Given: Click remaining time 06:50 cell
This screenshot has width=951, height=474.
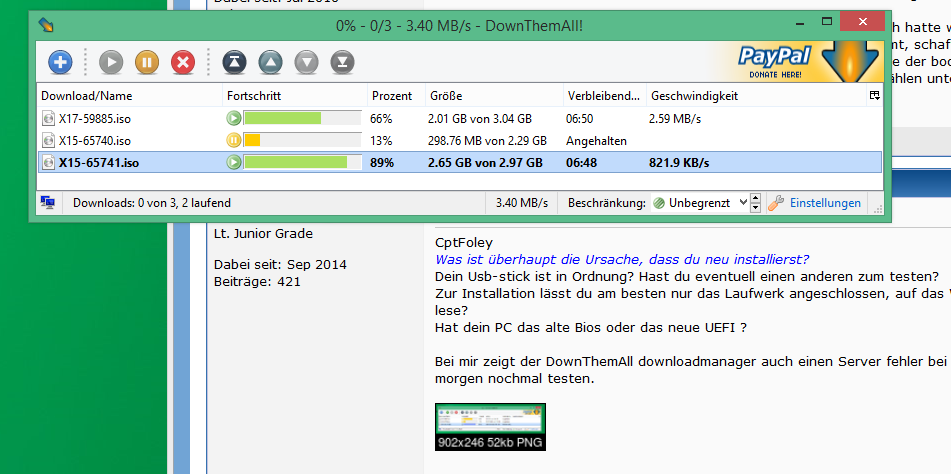Looking at the screenshot, I should (579, 119).
